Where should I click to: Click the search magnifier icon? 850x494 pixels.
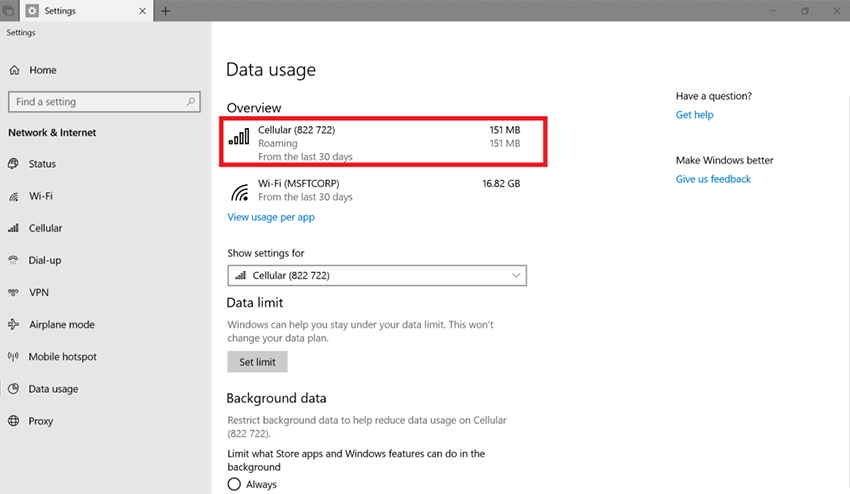pyautogui.click(x=191, y=101)
